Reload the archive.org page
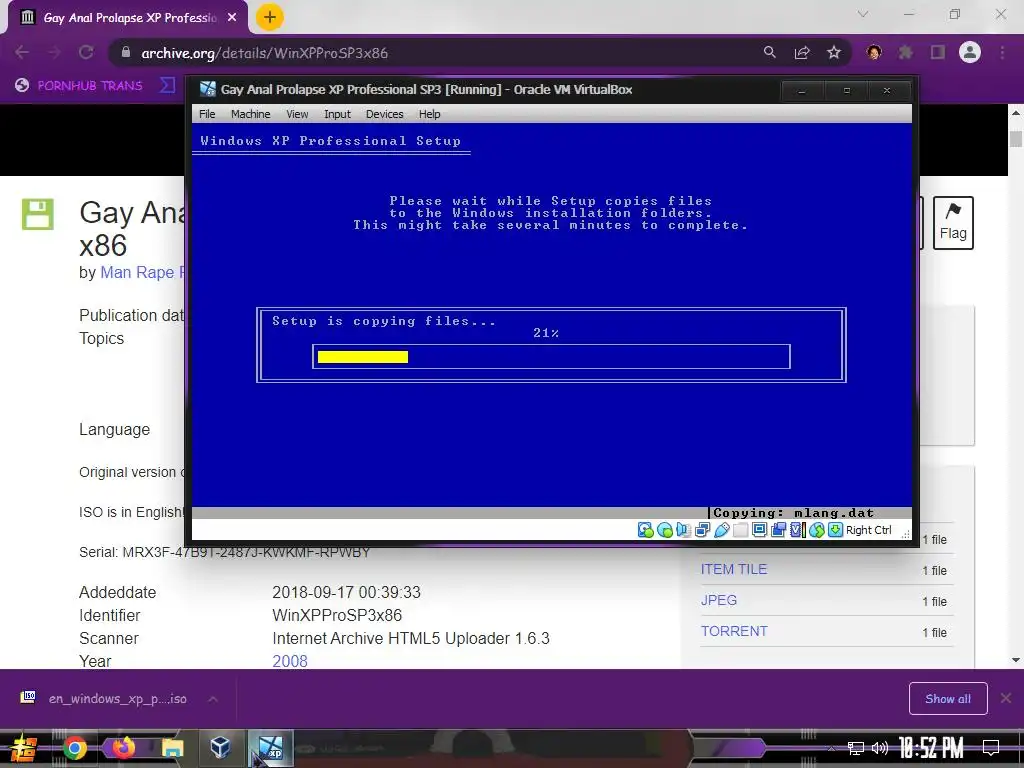 pyautogui.click(x=86, y=52)
